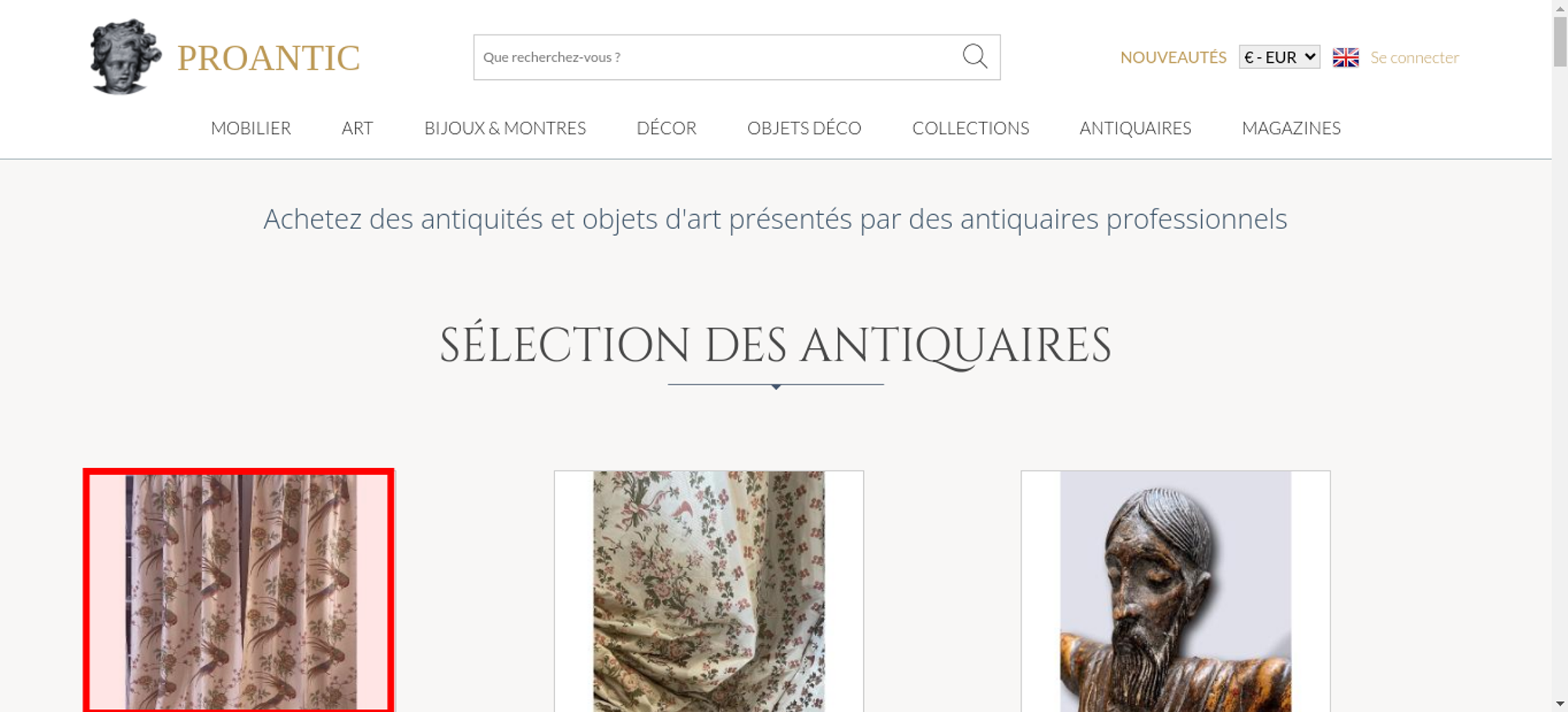Open the OBJETS DÉCO menu
The height and width of the screenshot is (712, 1568).
804,128
